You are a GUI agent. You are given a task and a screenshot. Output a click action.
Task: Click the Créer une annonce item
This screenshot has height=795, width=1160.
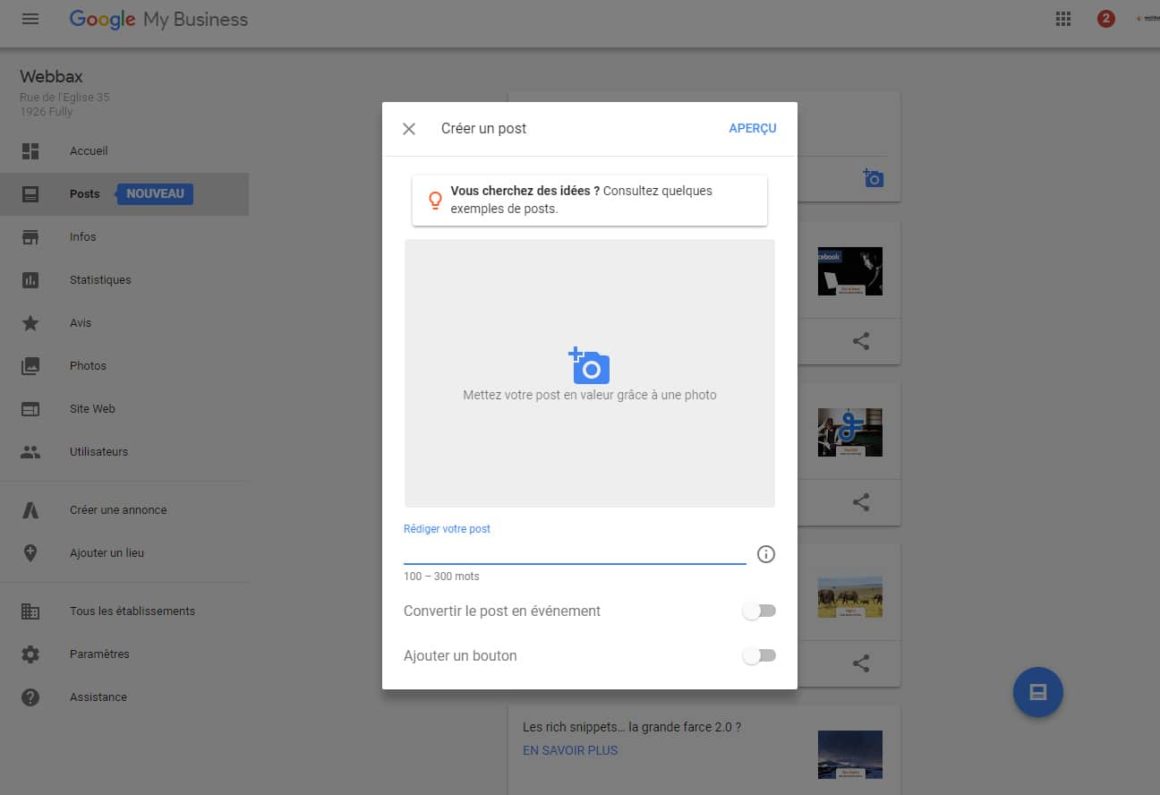[118, 510]
